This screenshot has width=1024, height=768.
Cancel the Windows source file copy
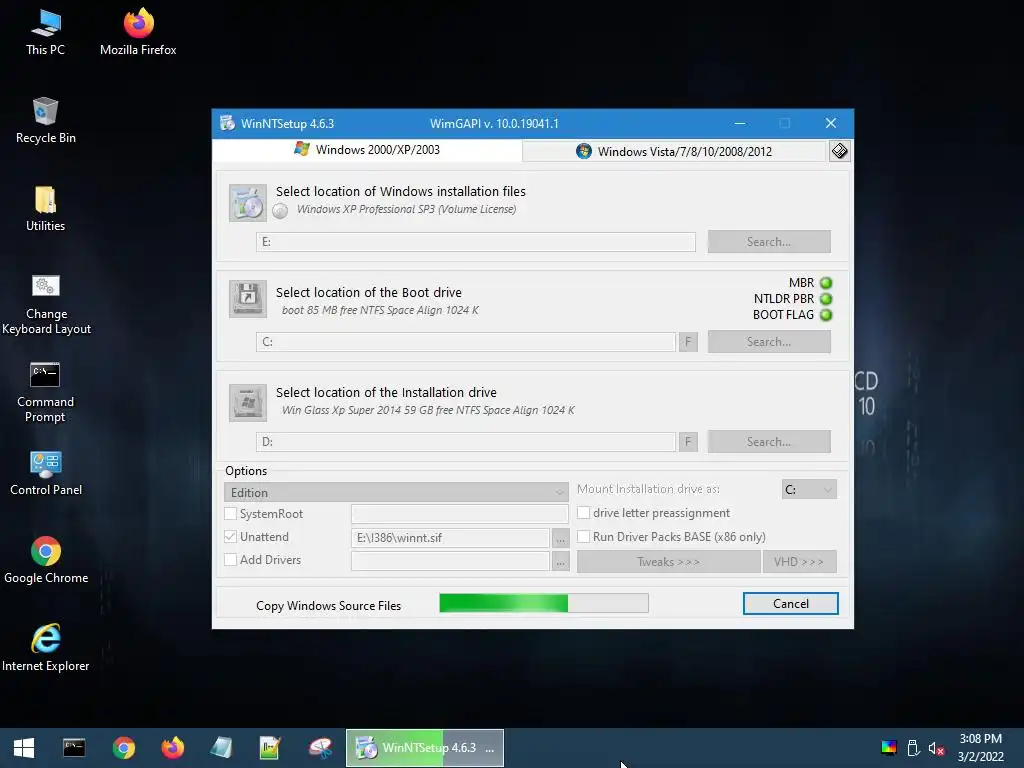click(791, 603)
